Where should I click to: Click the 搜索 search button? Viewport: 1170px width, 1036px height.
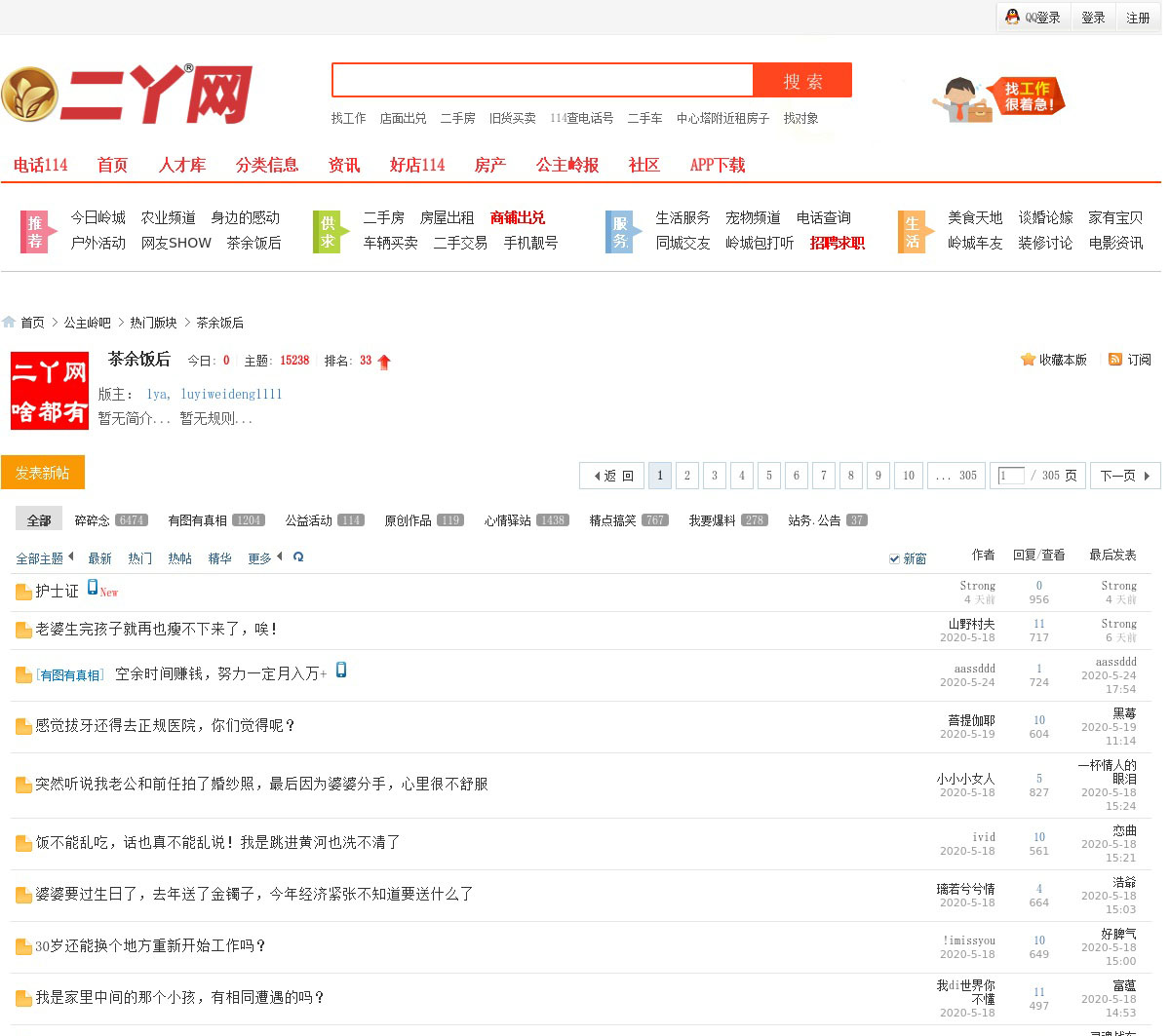(803, 81)
